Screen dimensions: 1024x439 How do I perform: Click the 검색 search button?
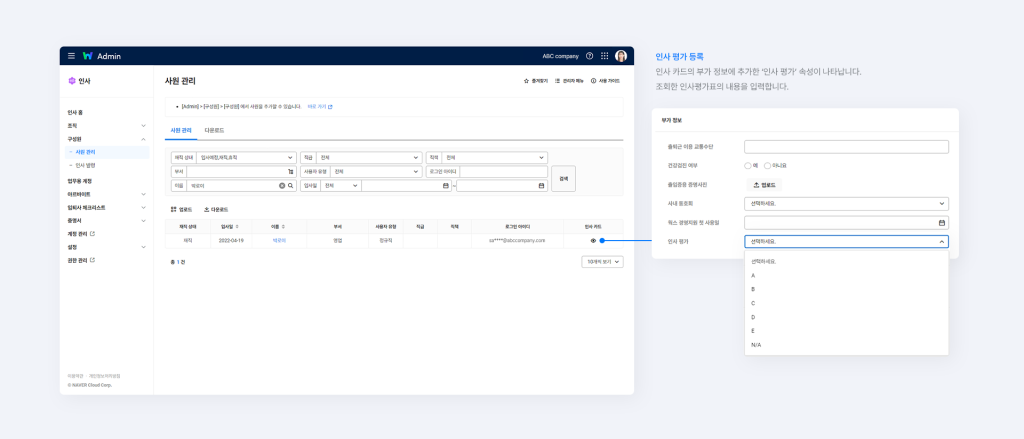[x=564, y=178]
